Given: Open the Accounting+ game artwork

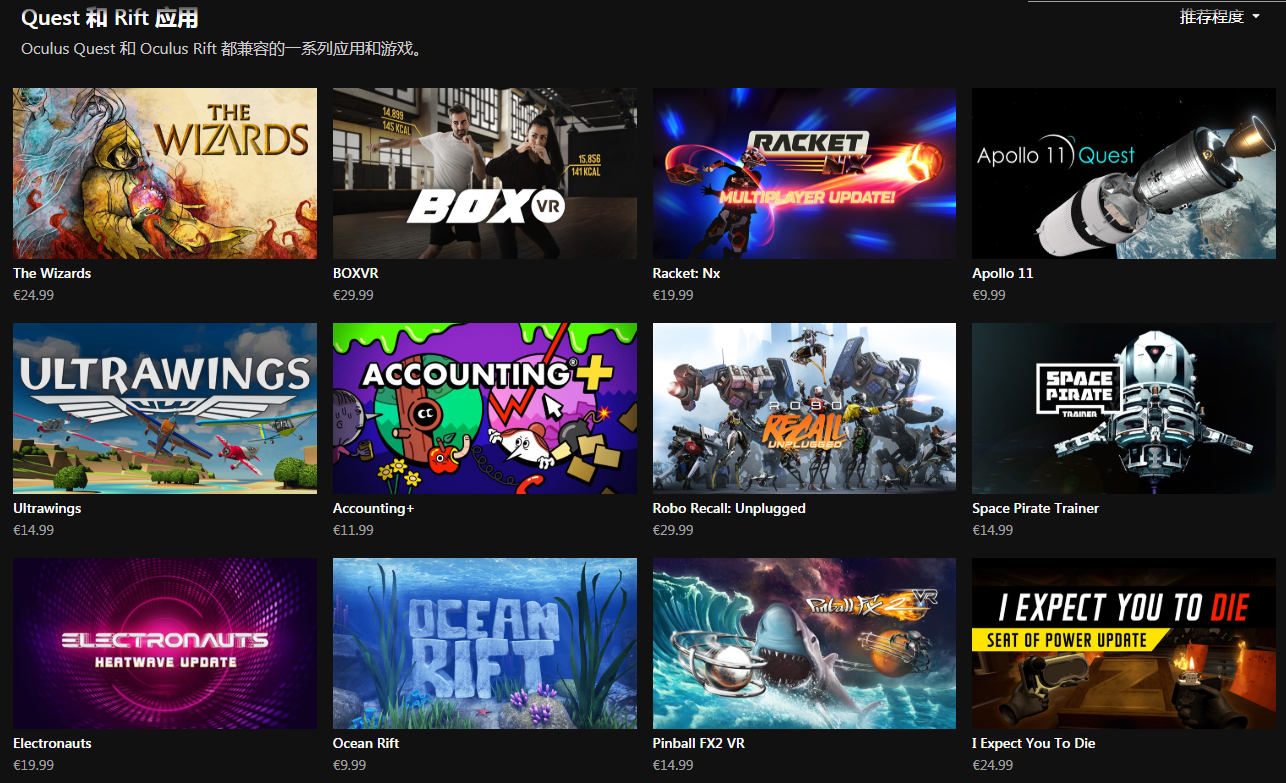Looking at the screenshot, I should click(485, 408).
